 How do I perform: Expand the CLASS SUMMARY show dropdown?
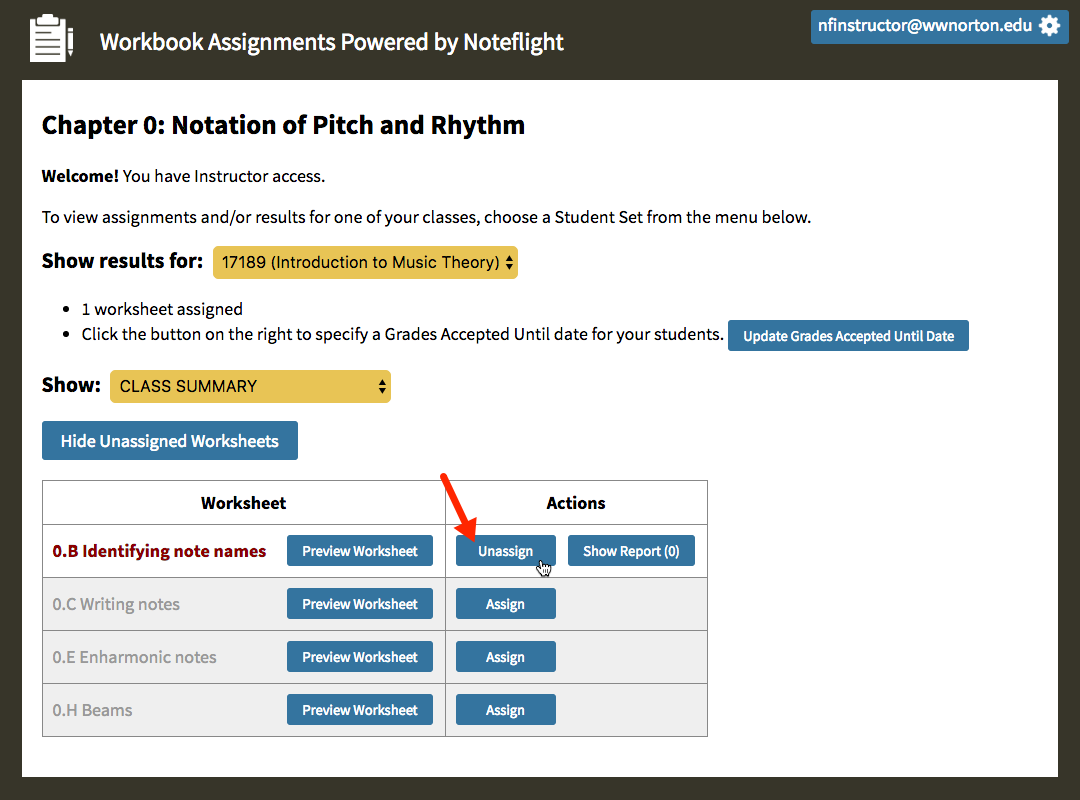250,386
